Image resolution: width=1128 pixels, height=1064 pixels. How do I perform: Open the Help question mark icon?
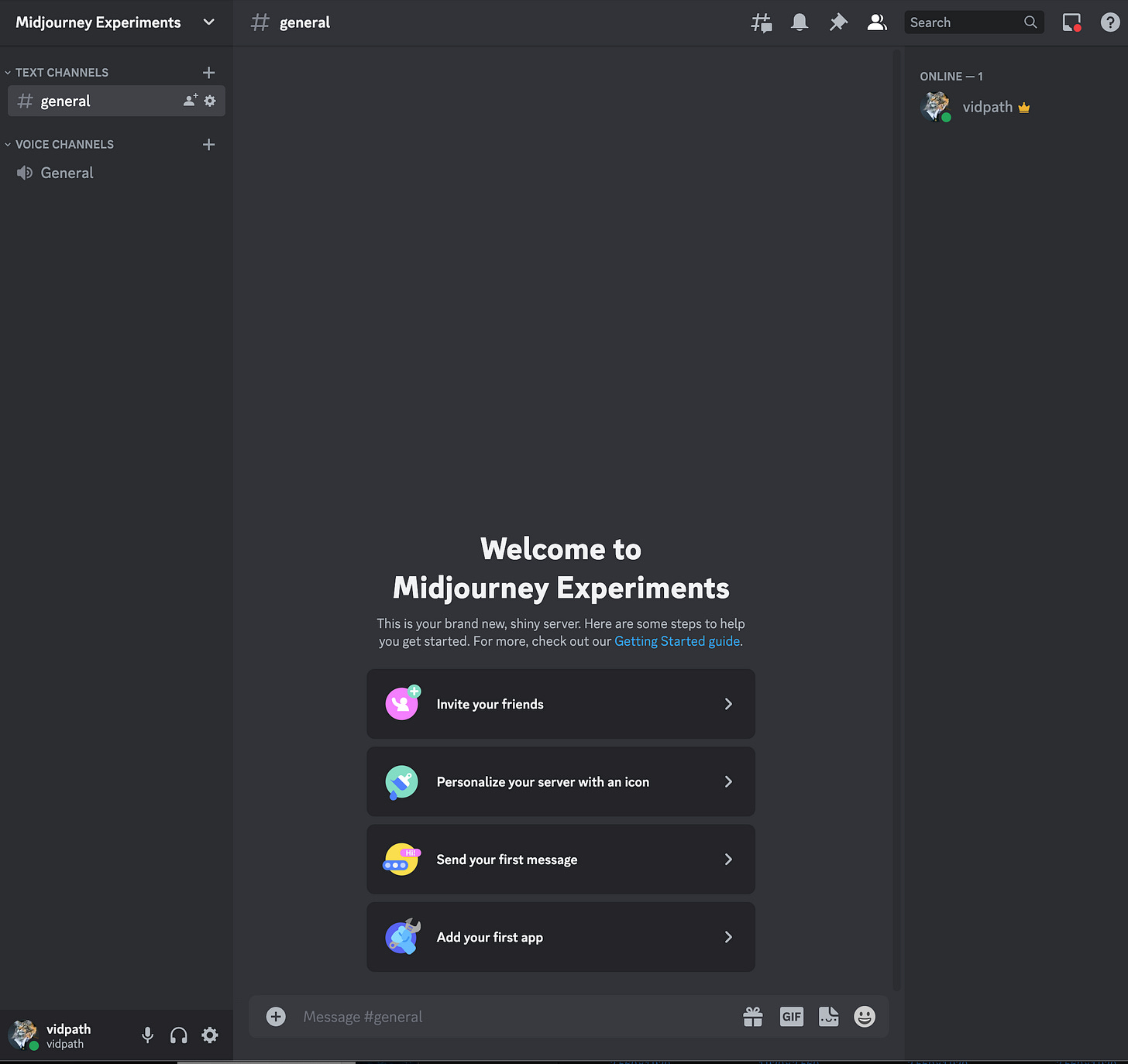pos(1110,22)
